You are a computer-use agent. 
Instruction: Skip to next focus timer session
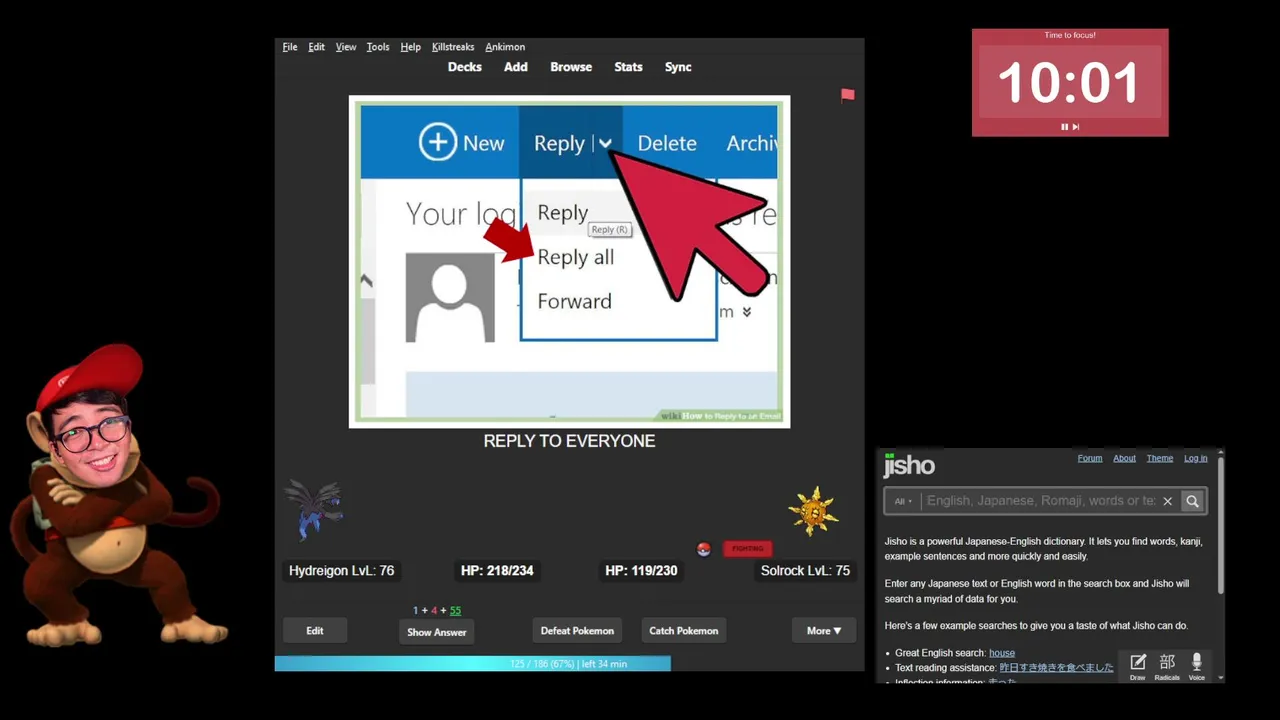tap(1076, 127)
